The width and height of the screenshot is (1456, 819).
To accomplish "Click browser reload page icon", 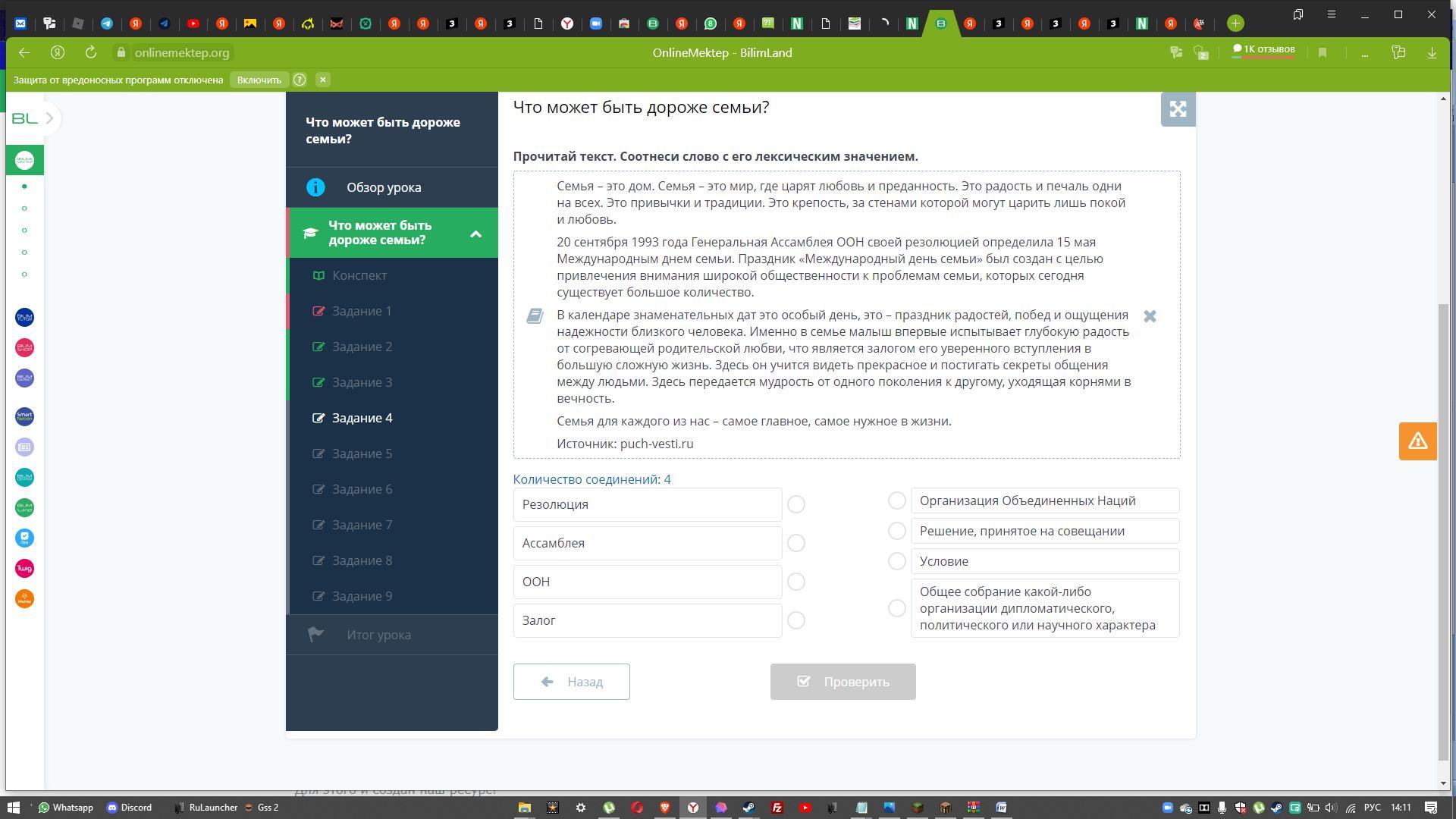I will 91,52.
